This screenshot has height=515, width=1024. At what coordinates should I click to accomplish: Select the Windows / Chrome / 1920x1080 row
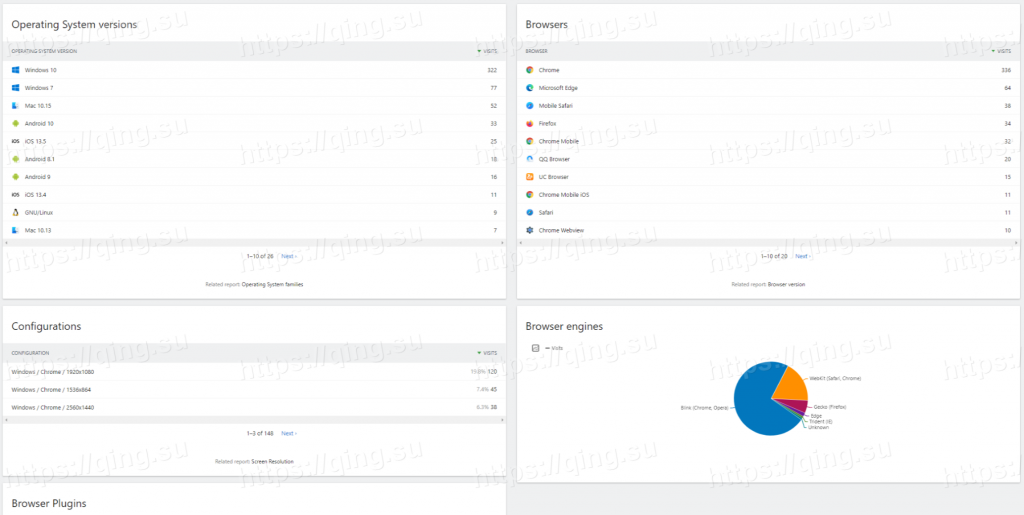tap(52, 371)
